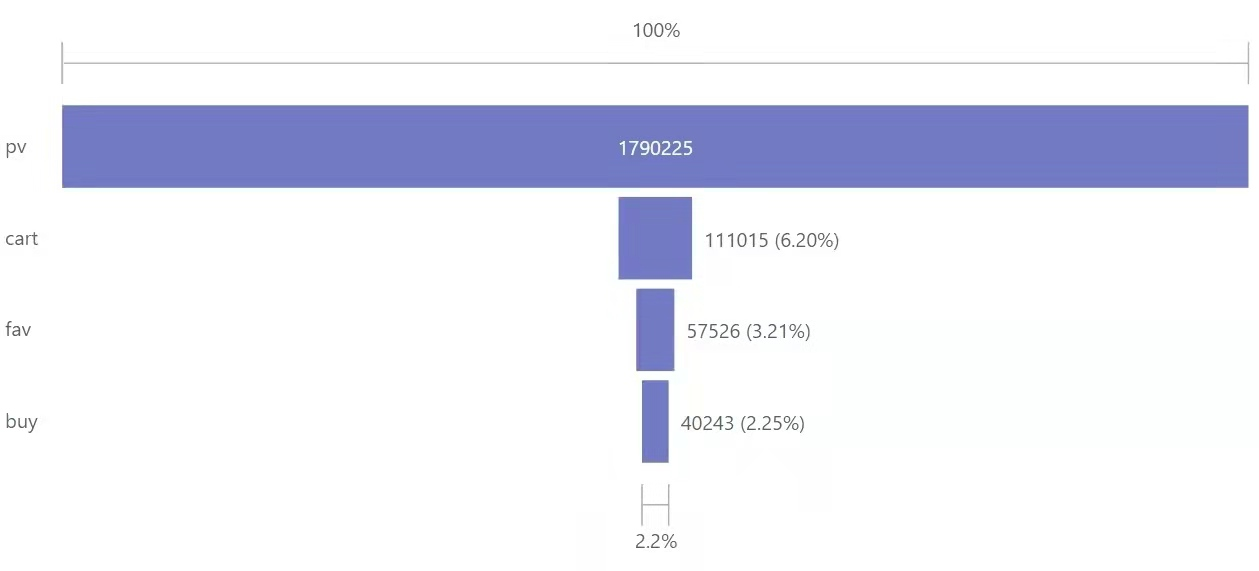This screenshot has width=1259, height=571.
Task: Click the left tick of the 2.2% bracket
Action: (x=642, y=505)
